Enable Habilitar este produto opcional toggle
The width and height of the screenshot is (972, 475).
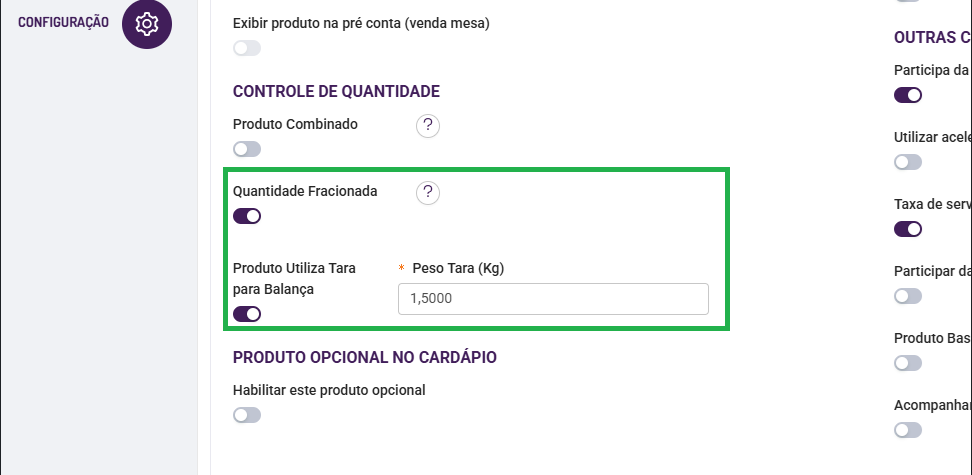(x=247, y=415)
